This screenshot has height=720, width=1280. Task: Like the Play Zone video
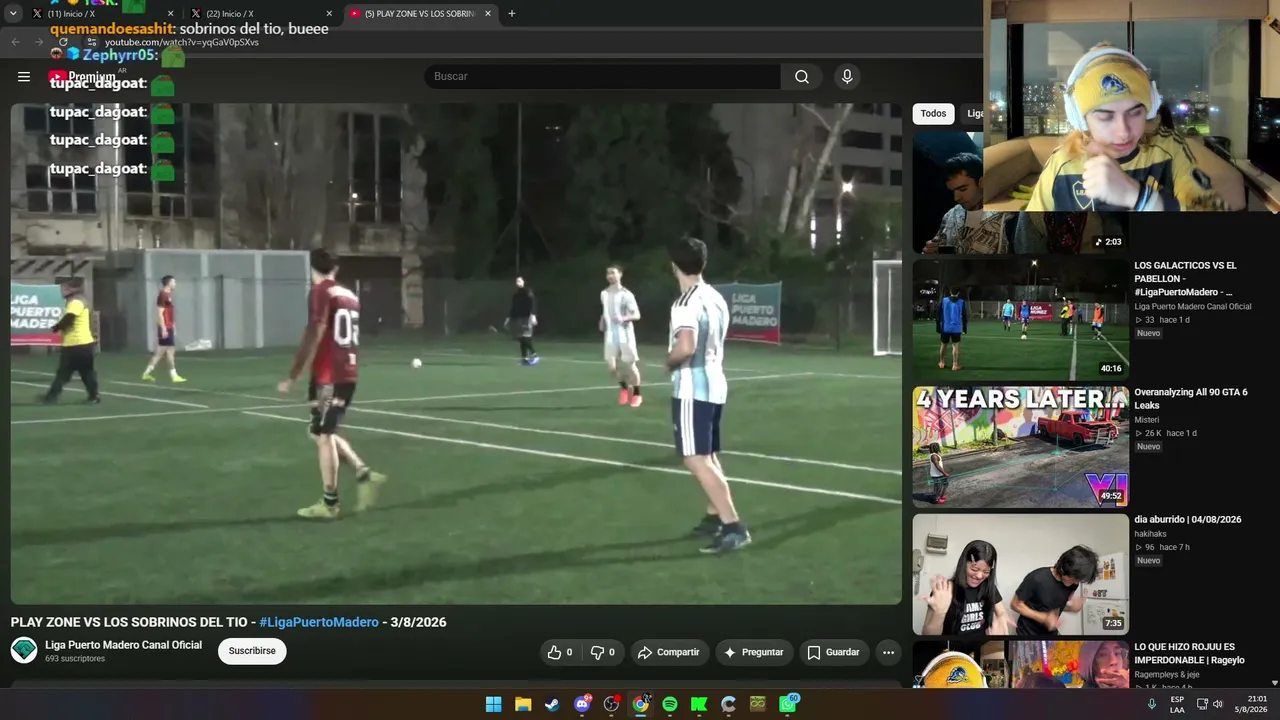[x=559, y=652]
